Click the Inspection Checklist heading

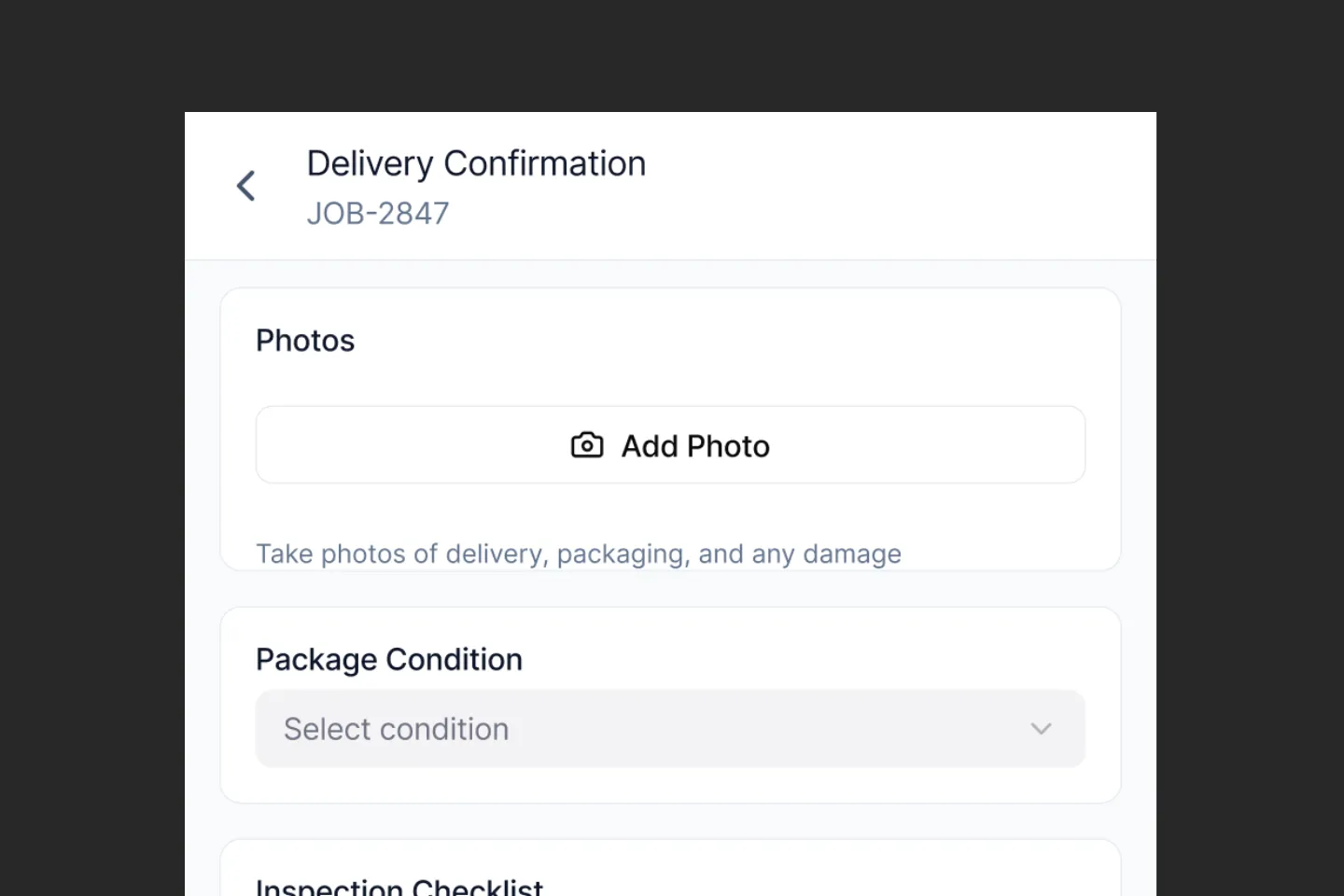(x=399, y=885)
